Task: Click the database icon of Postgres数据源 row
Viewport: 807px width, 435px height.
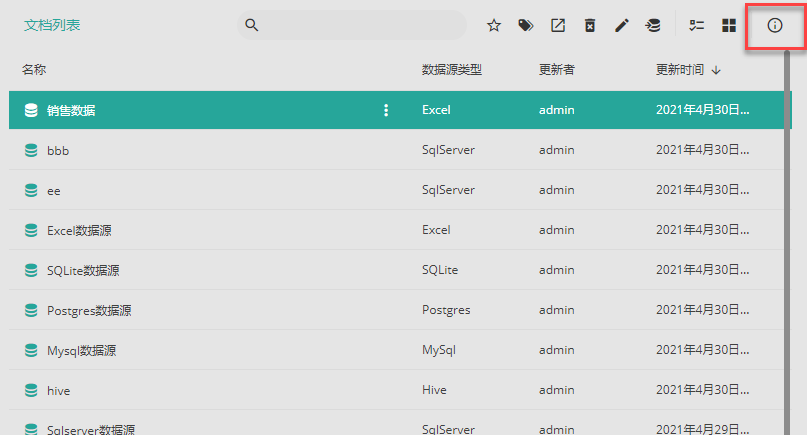Action: pyautogui.click(x=31, y=310)
